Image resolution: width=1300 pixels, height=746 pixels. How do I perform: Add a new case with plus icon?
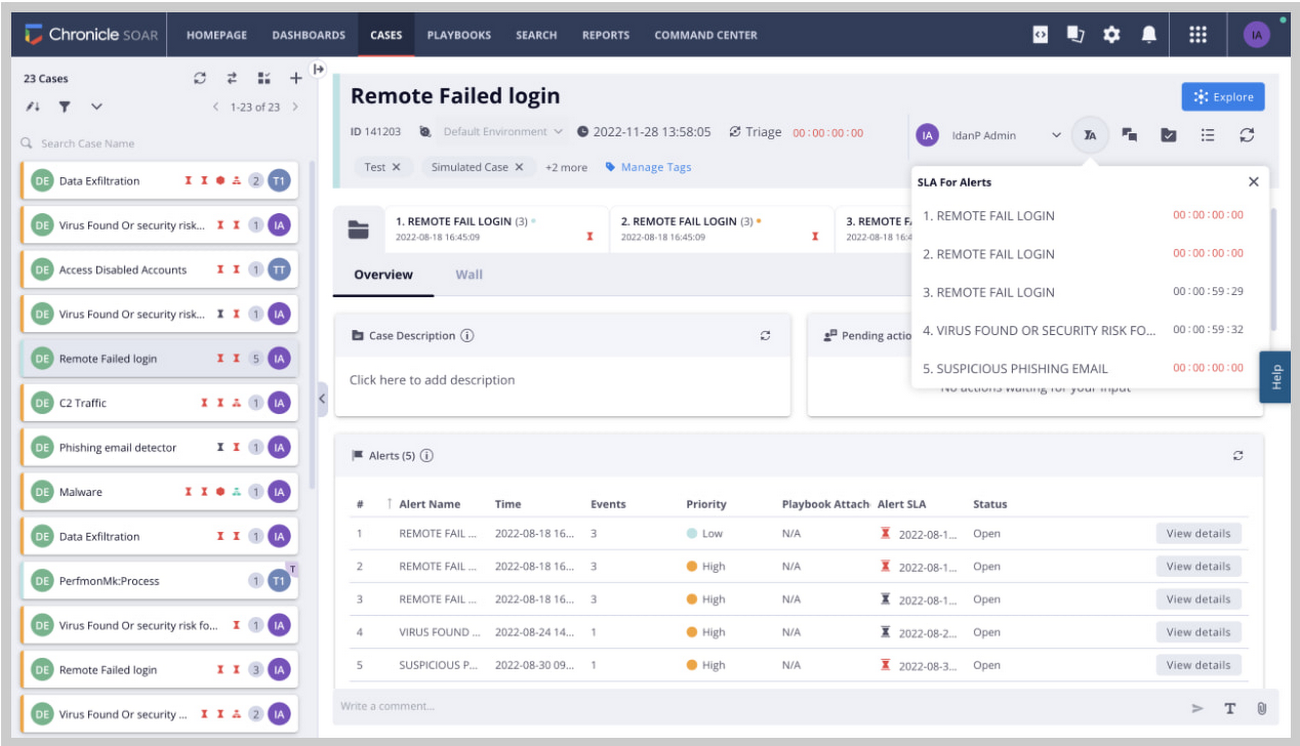click(x=295, y=78)
